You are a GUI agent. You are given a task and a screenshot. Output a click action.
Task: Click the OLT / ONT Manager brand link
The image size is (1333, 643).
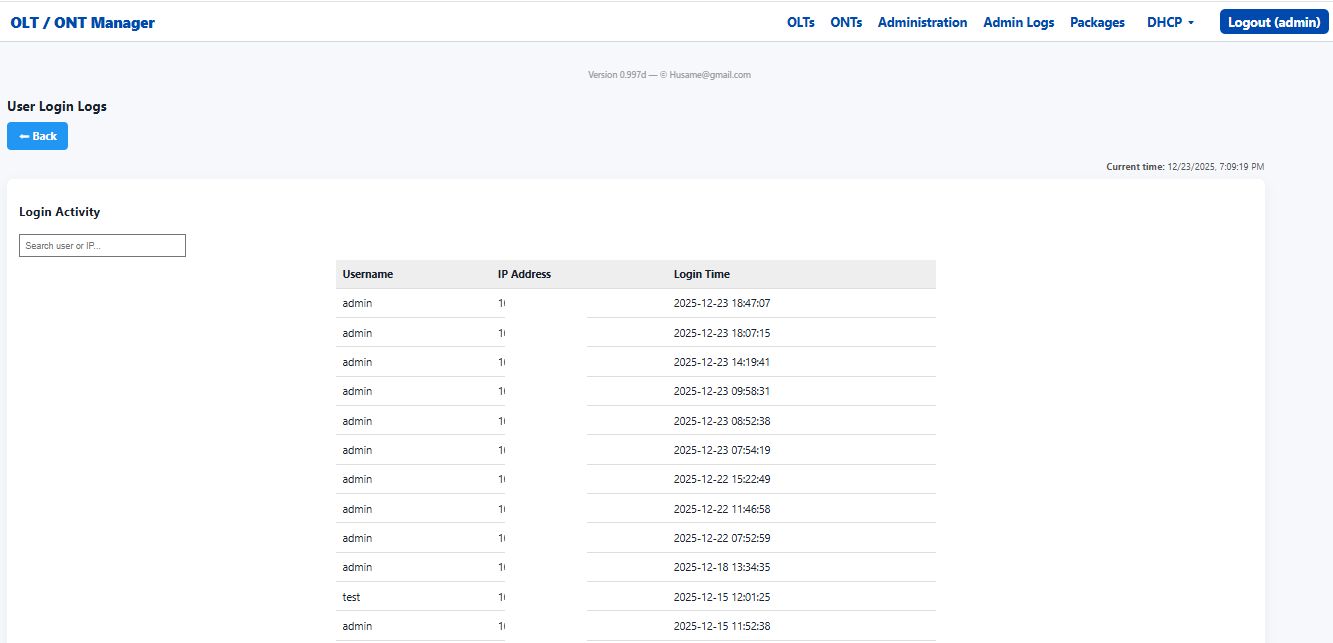pyautogui.click(x=82, y=22)
